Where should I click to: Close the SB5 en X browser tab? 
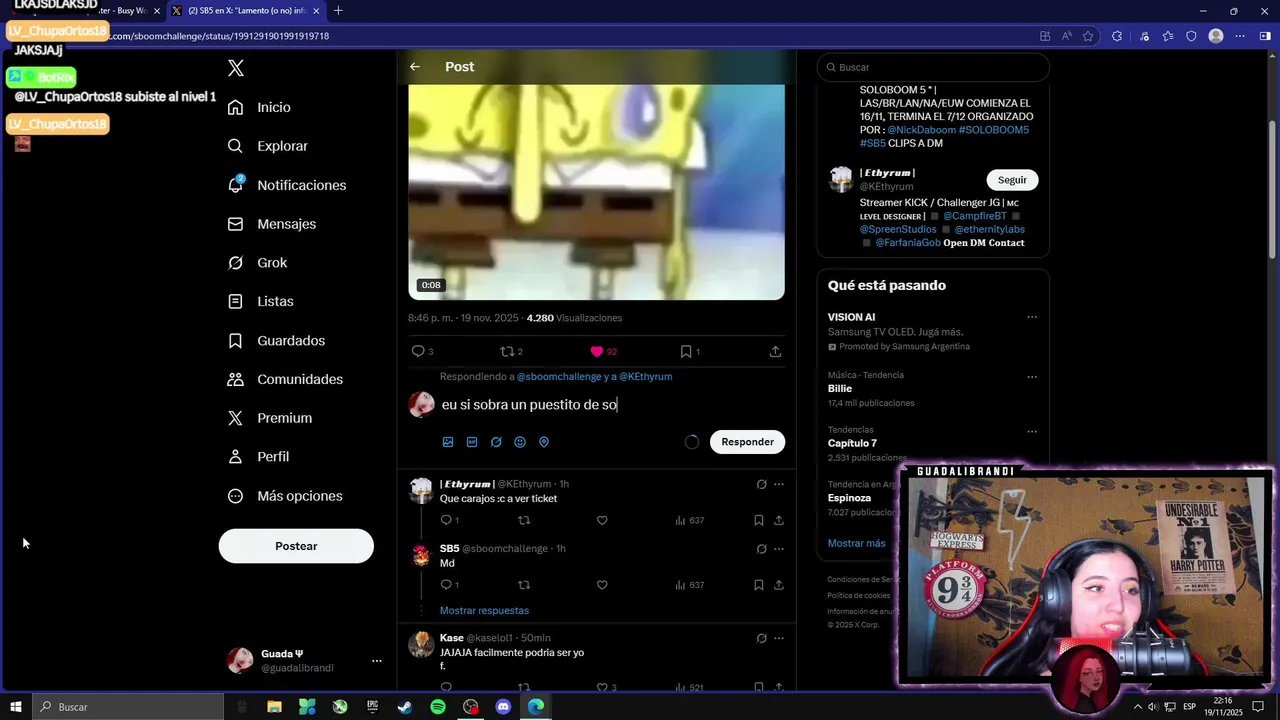(317, 11)
